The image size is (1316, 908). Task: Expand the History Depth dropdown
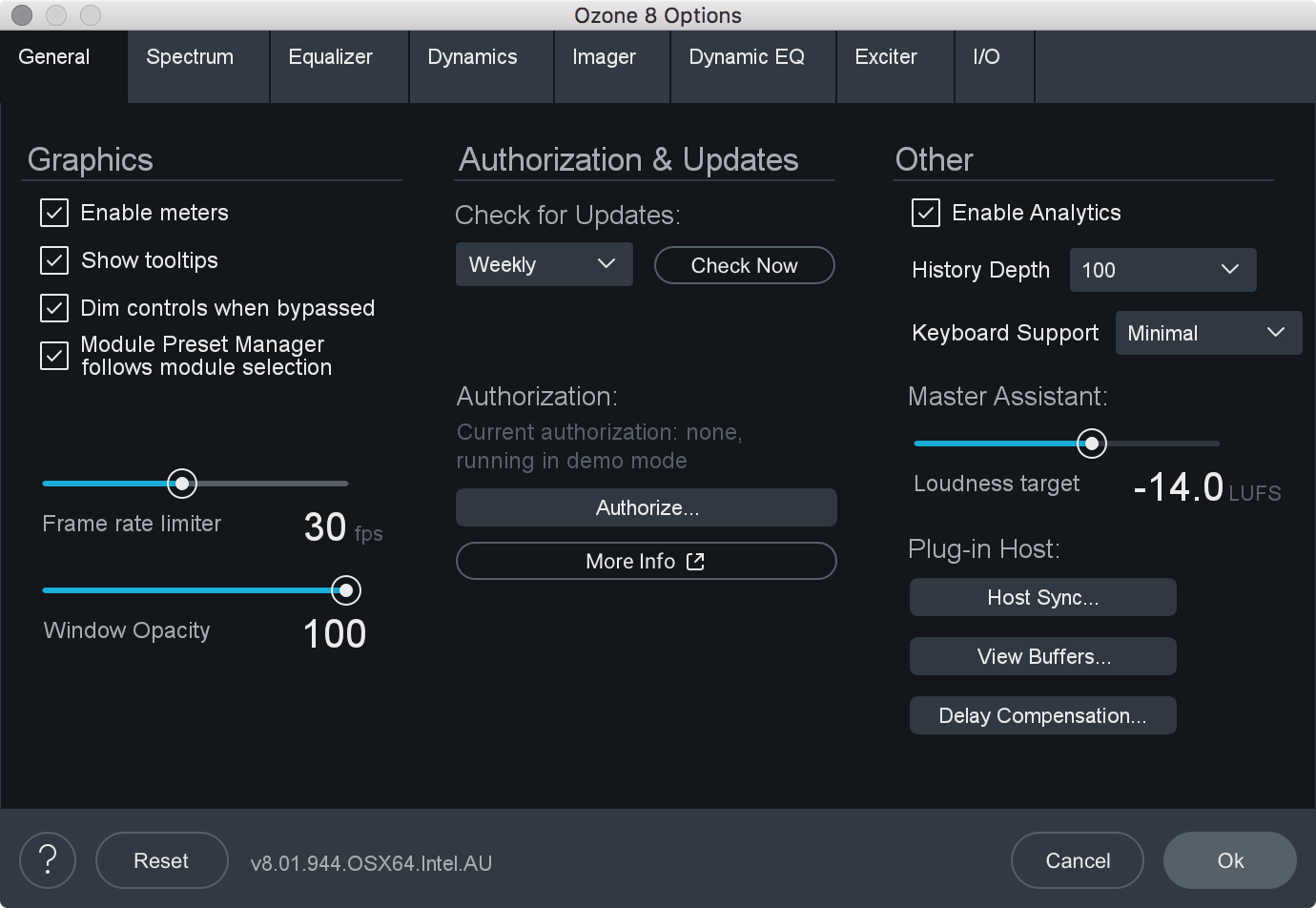[1162, 270]
